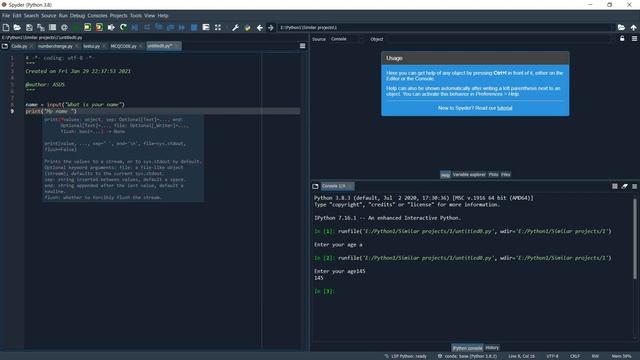Run current cell and advance icon
Screen dimensions: 640x360
pos(99,27)
